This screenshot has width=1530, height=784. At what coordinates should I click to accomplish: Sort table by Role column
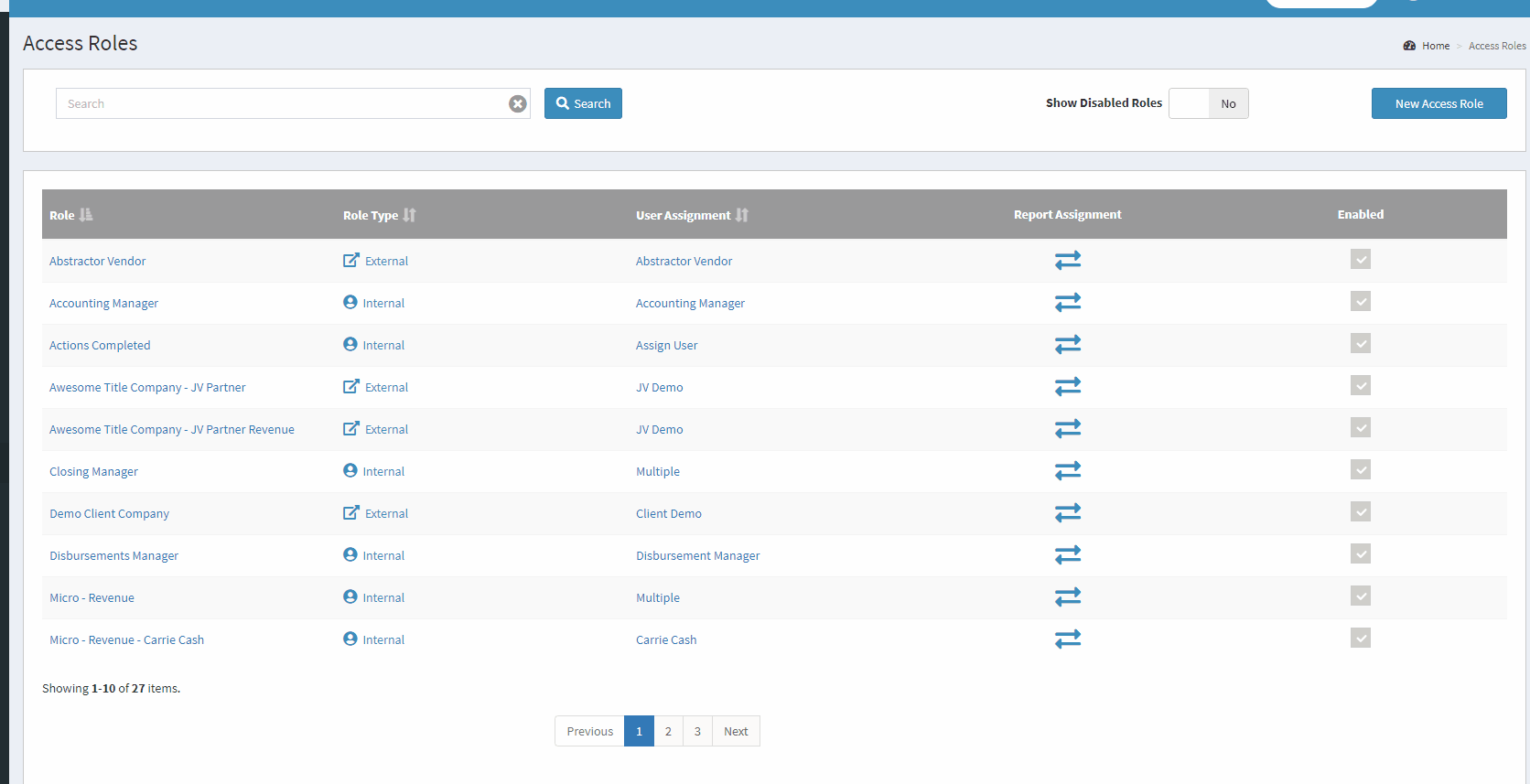click(85, 215)
